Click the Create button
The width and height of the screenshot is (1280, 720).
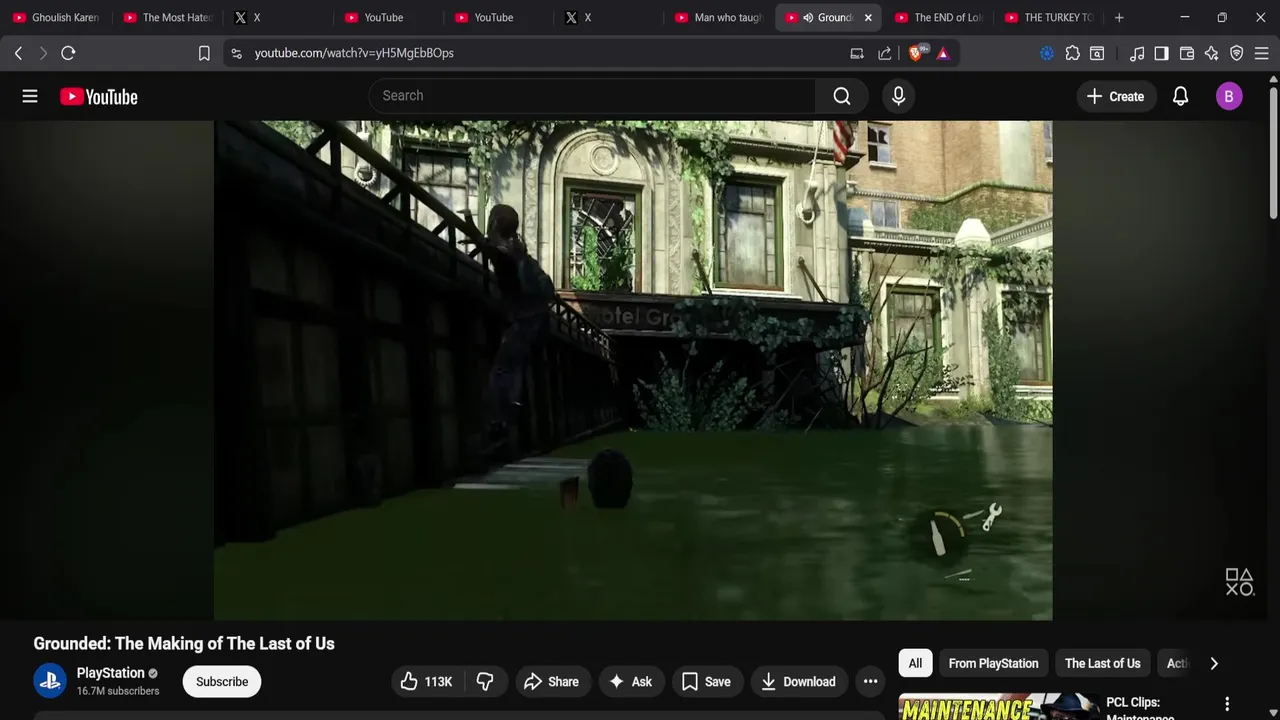click(1116, 96)
